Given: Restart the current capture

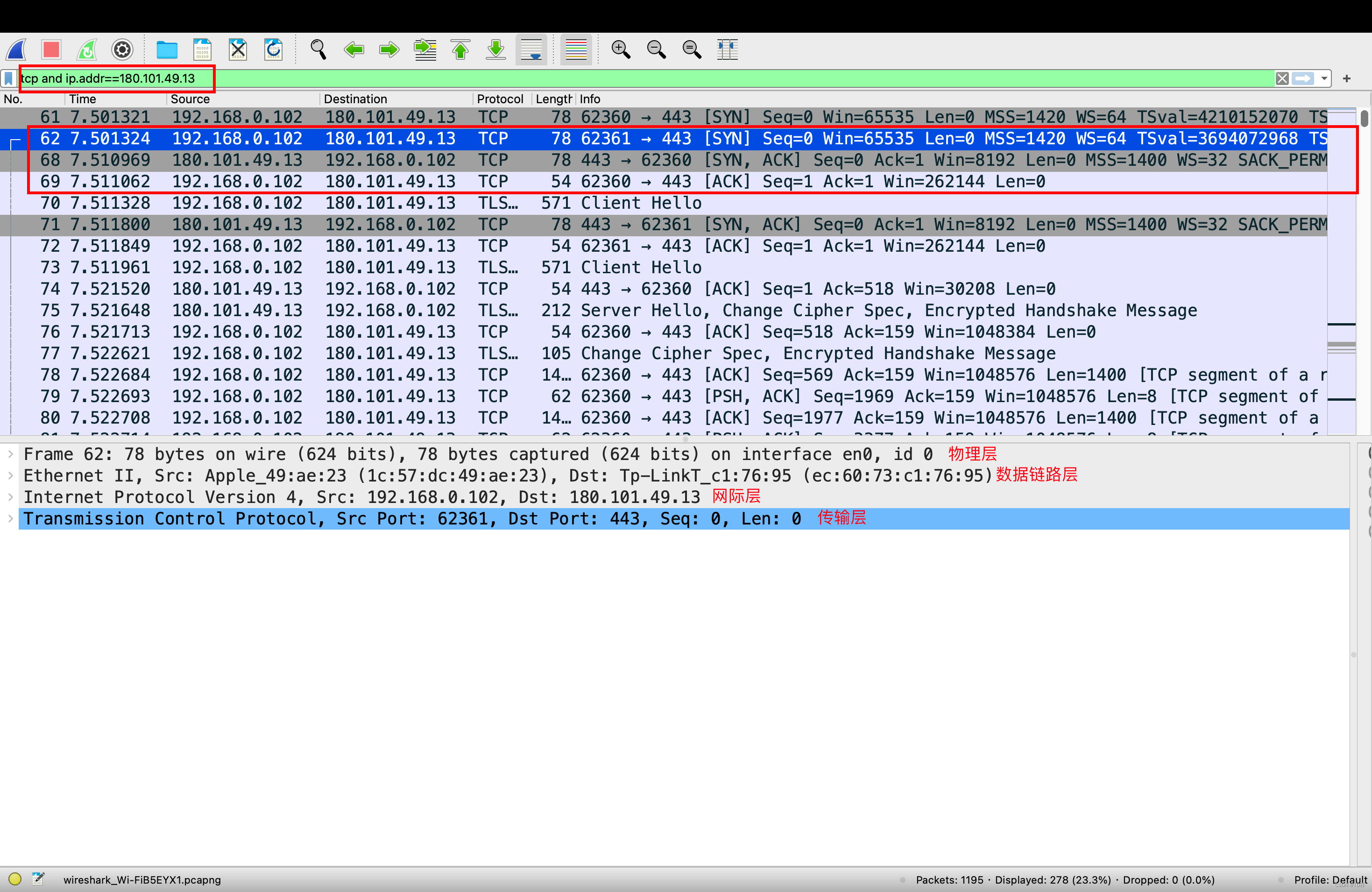Looking at the screenshot, I should point(86,50).
